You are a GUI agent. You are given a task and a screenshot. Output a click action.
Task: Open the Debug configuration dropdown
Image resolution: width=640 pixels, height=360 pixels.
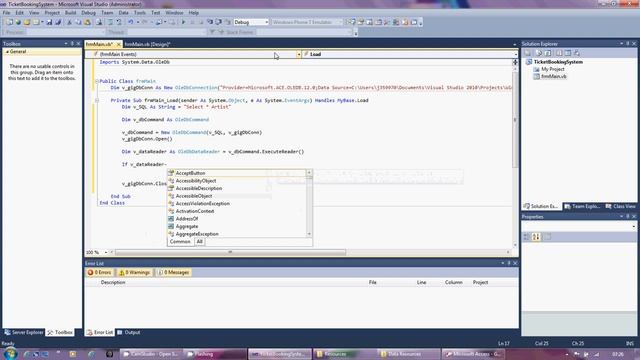coord(267,22)
